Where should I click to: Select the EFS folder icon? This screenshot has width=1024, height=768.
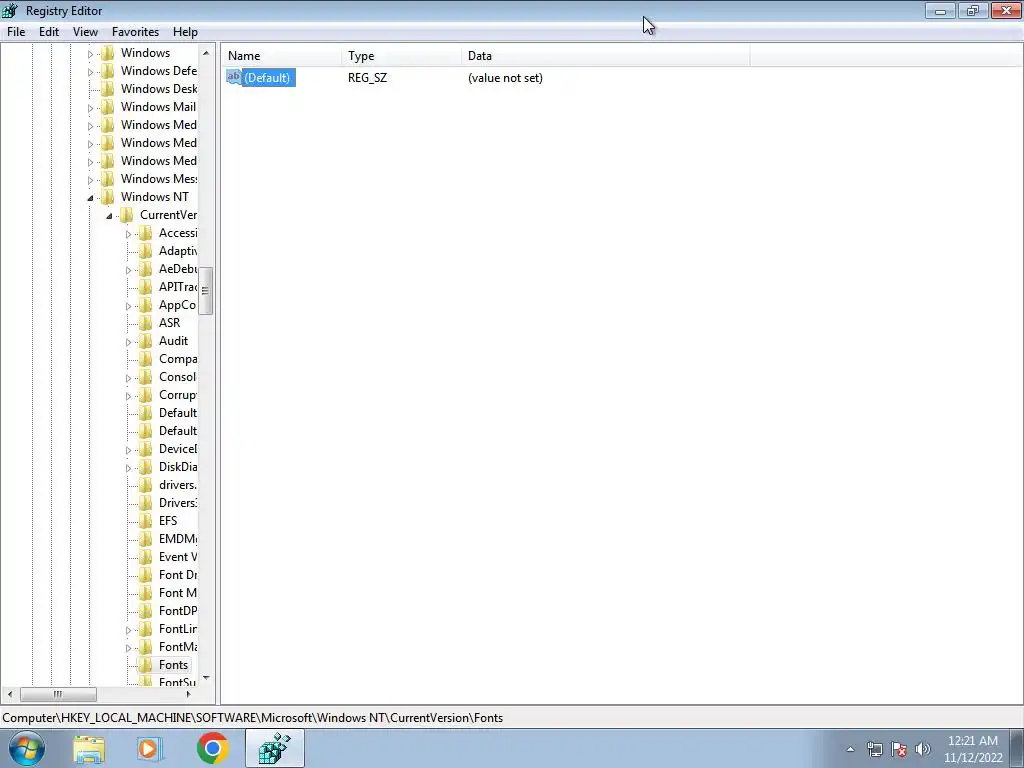pos(146,520)
